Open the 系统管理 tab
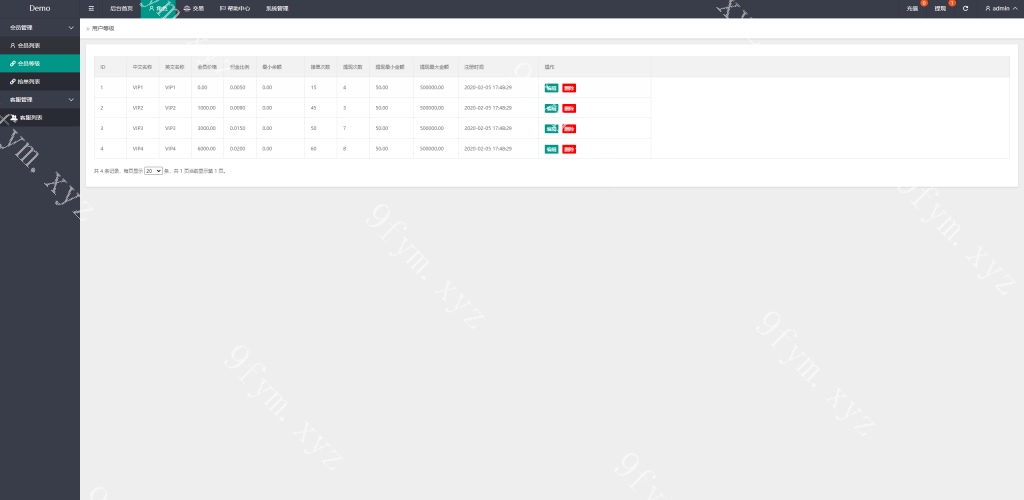The width and height of the screenshot is (1024, 500). click(x=277, y=8)
